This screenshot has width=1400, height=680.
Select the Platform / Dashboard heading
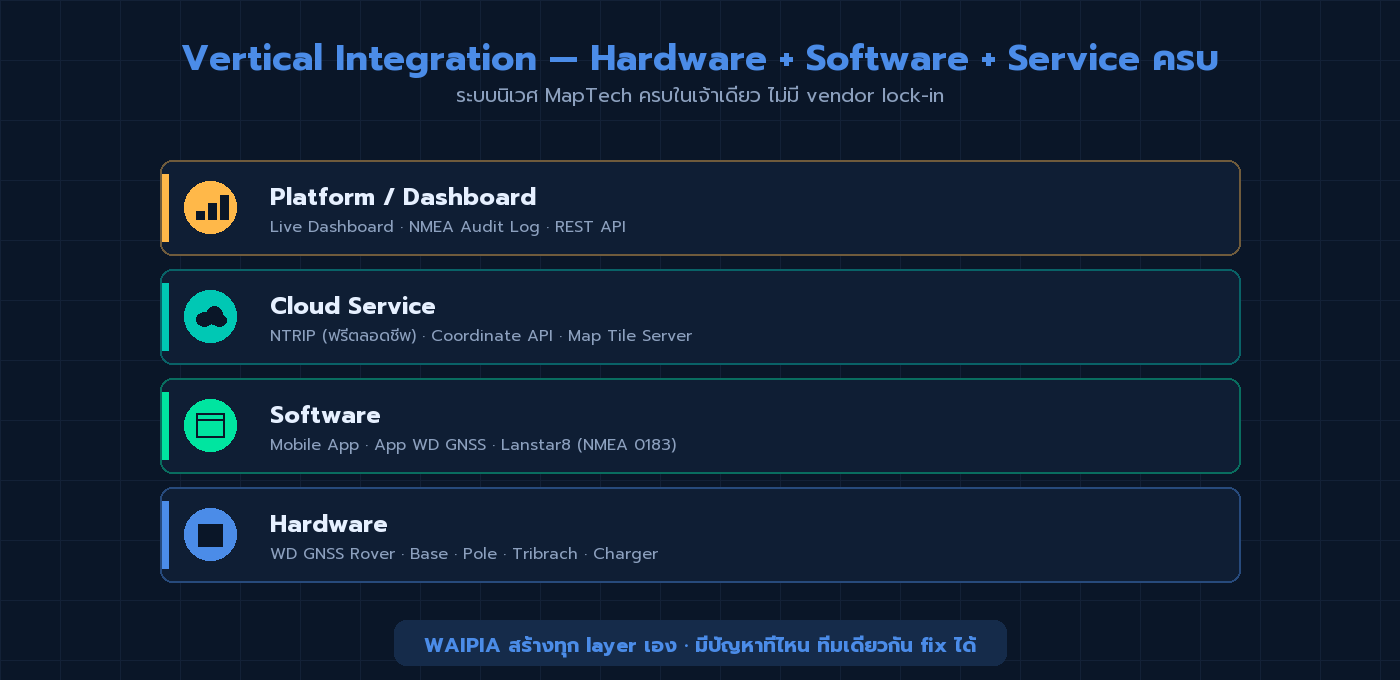point(403,197)
